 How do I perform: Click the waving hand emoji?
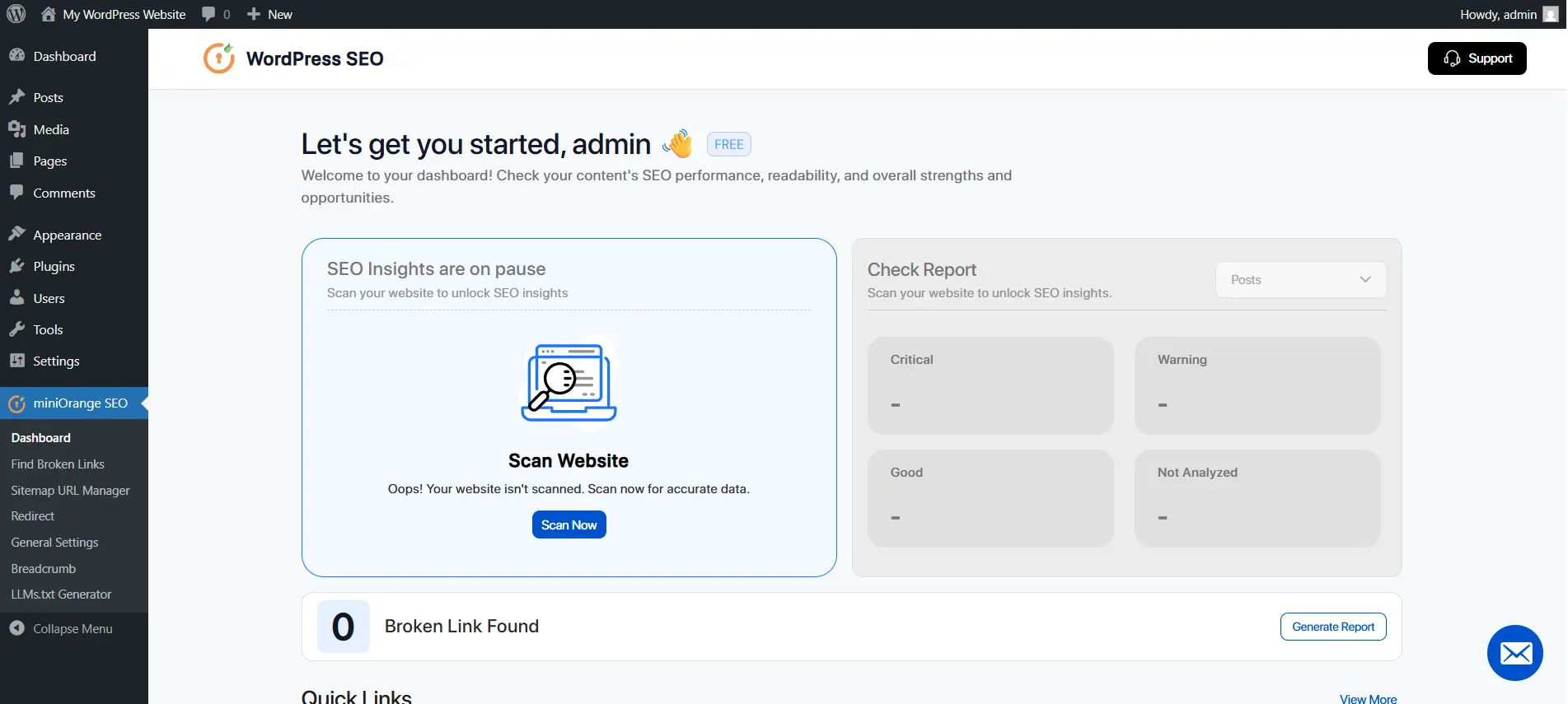coord(678,144)
